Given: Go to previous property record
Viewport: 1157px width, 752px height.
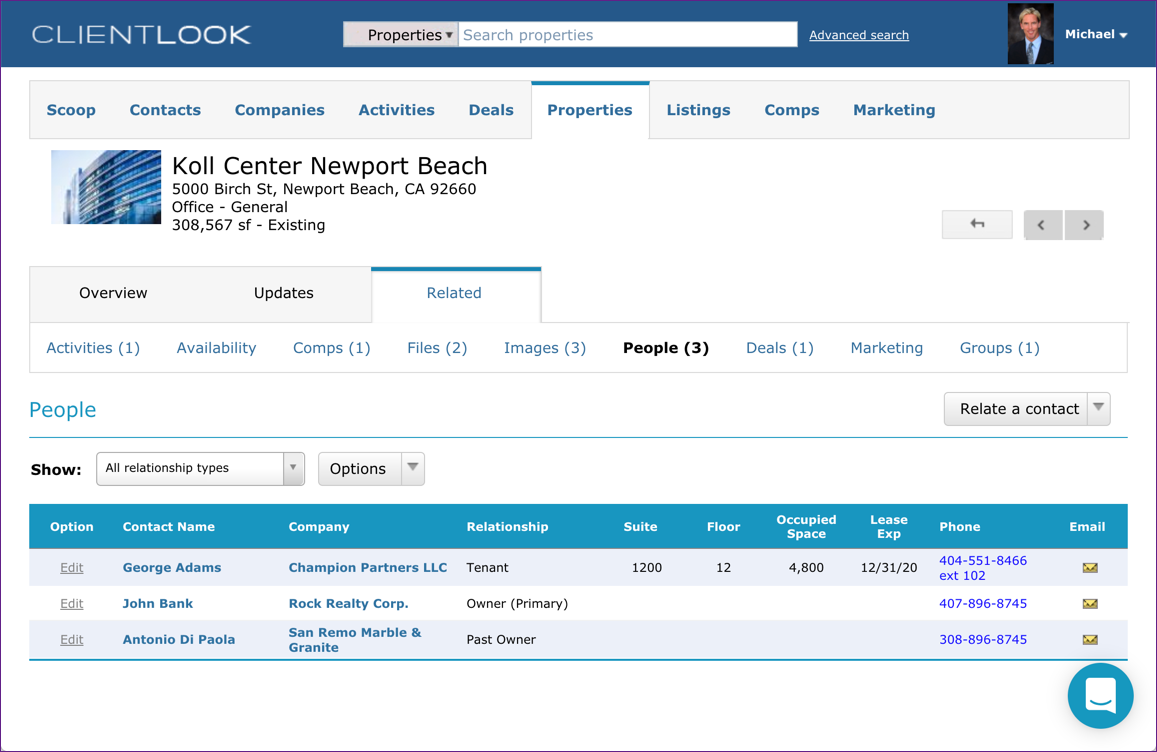Looking at the screenshot, I should (1043, 225).
